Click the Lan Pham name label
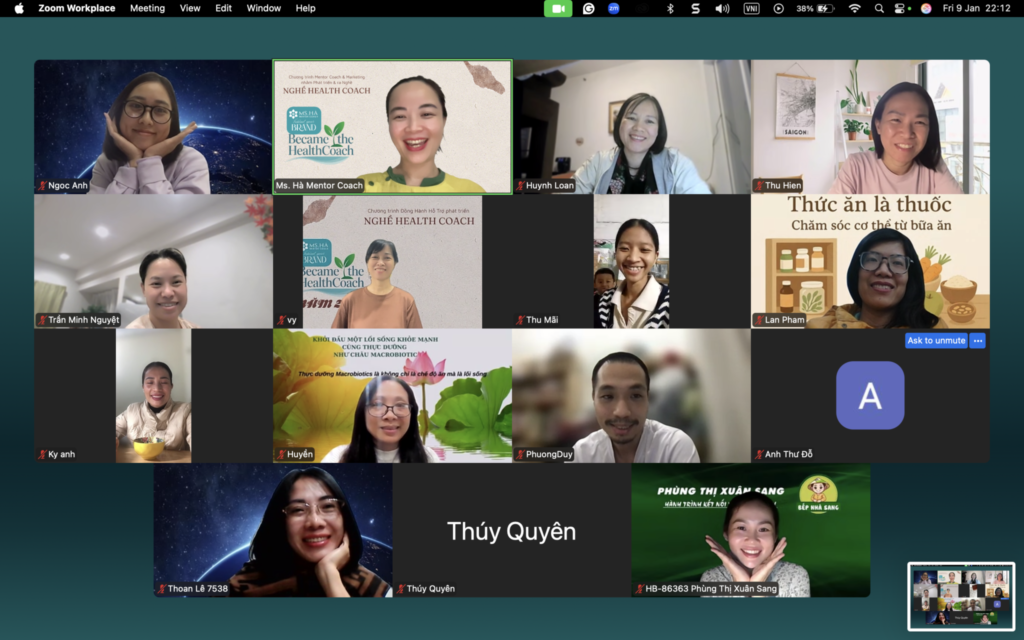The width and height of the screenshot is (1024, 640). [x=779, y=320]
